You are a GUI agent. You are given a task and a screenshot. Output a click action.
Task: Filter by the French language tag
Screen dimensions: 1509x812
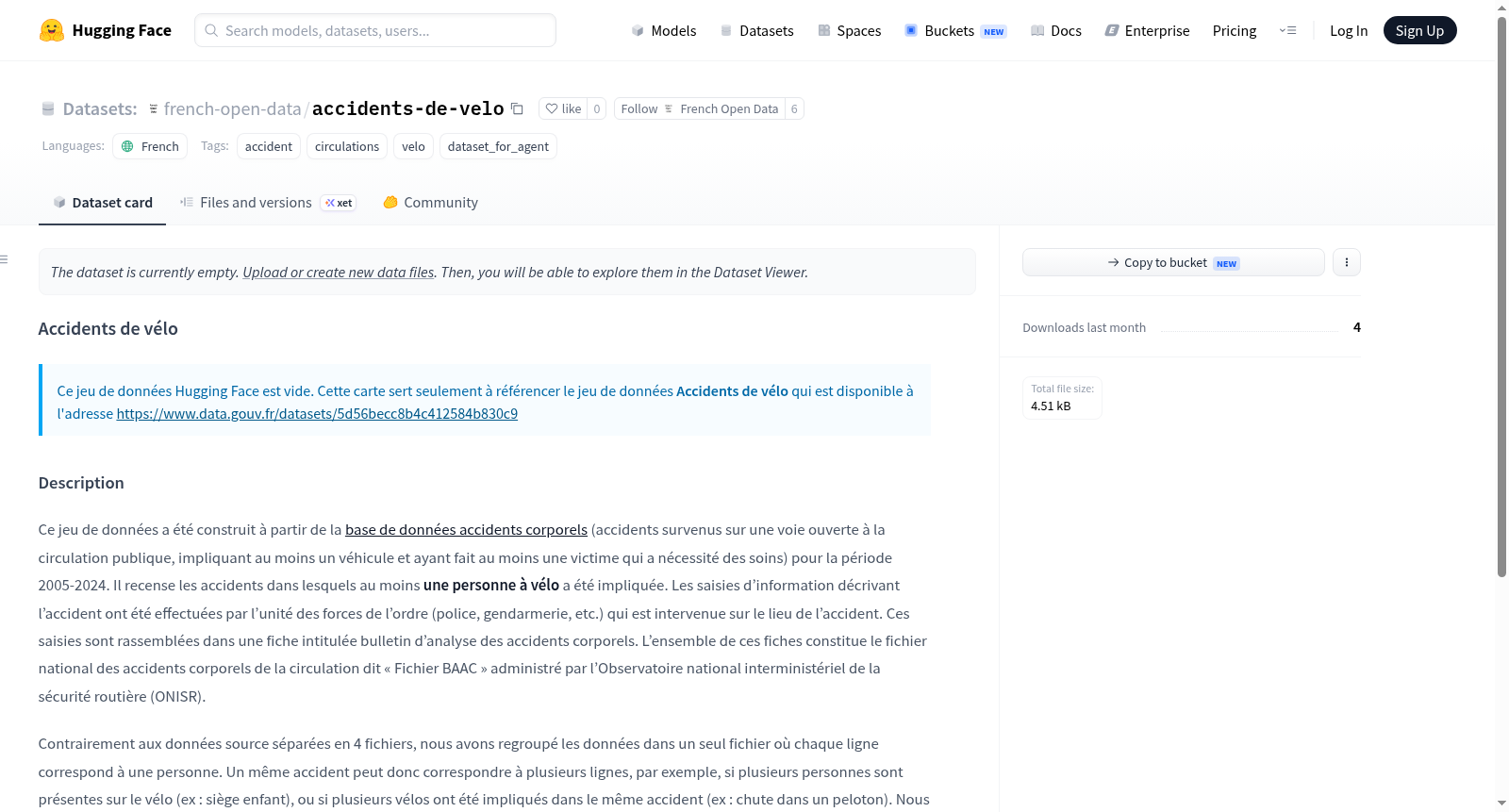150,146
